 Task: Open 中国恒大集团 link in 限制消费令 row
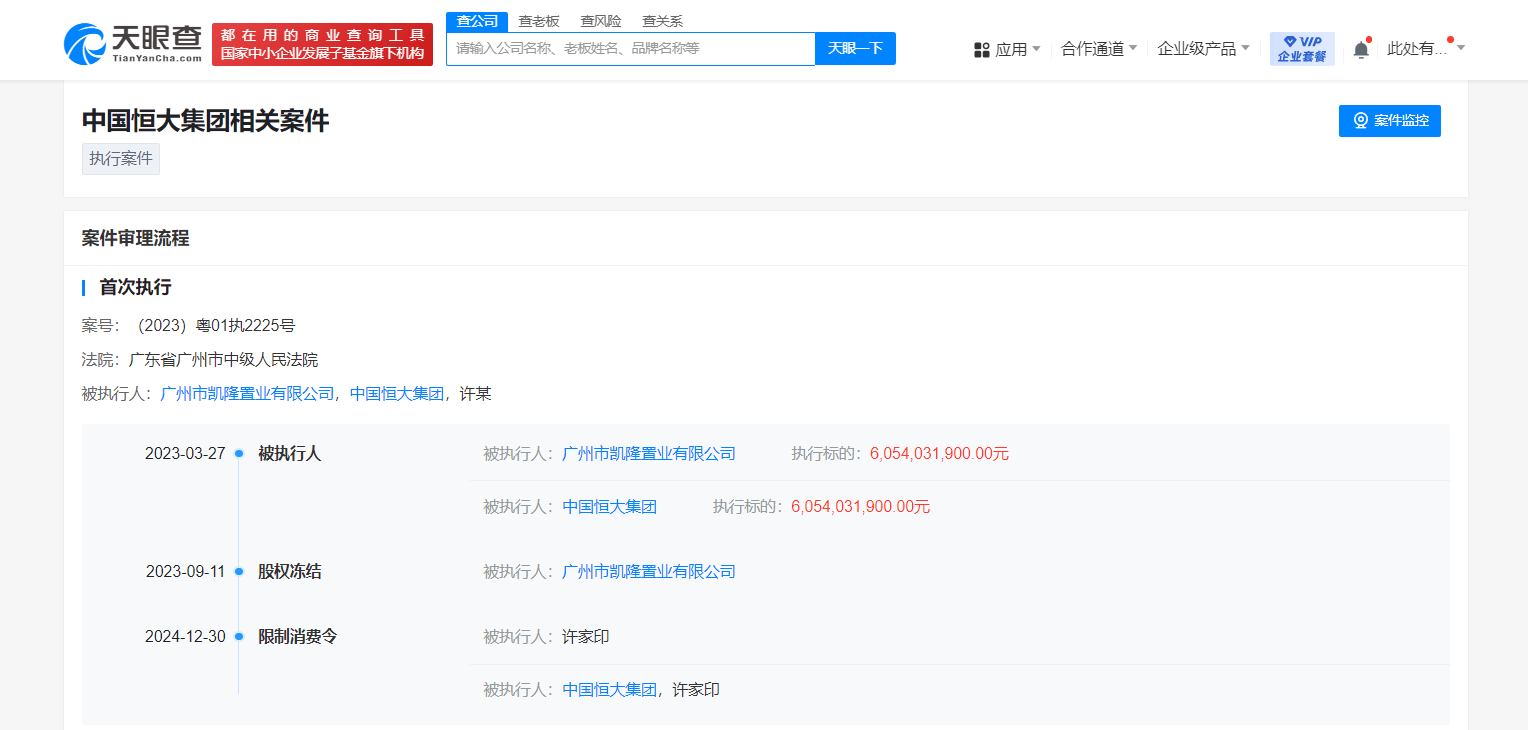(610, 689)
